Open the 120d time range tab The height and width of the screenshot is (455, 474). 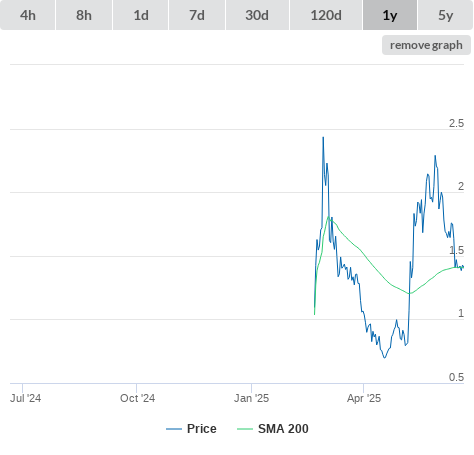point(326,15)
